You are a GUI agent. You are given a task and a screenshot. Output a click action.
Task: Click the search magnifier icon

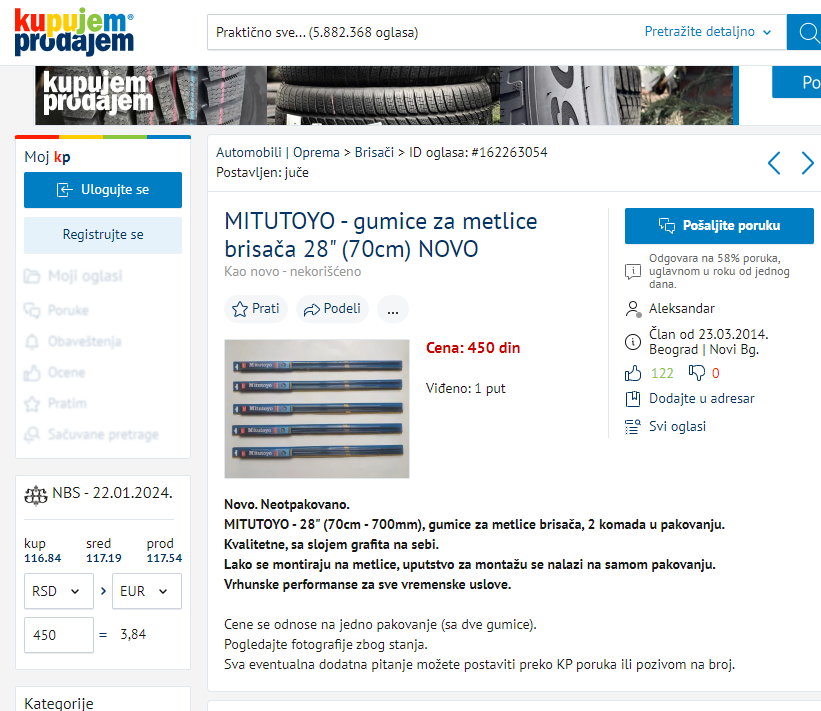coord(807,32)
